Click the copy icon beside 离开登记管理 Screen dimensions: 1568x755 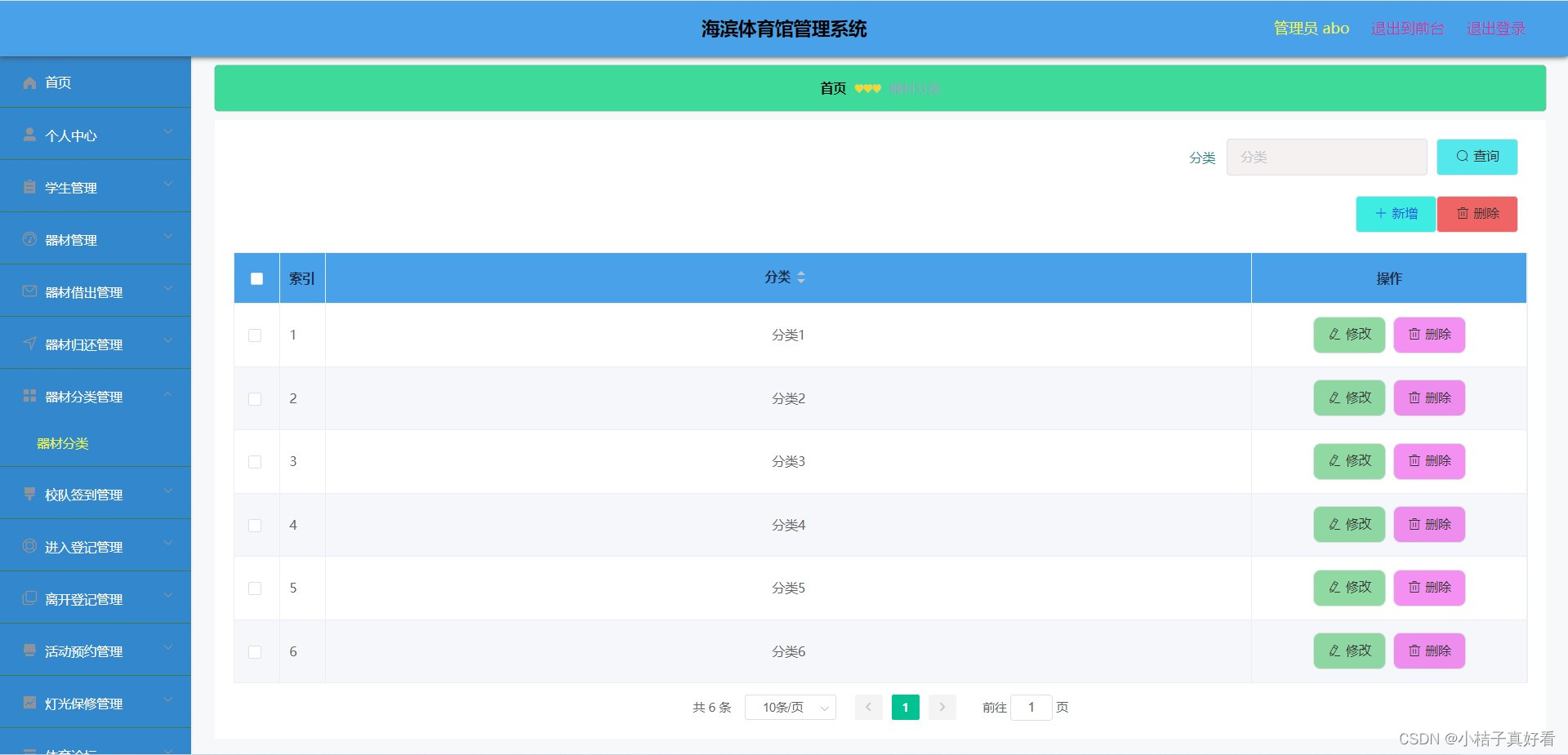click(30, 598)
